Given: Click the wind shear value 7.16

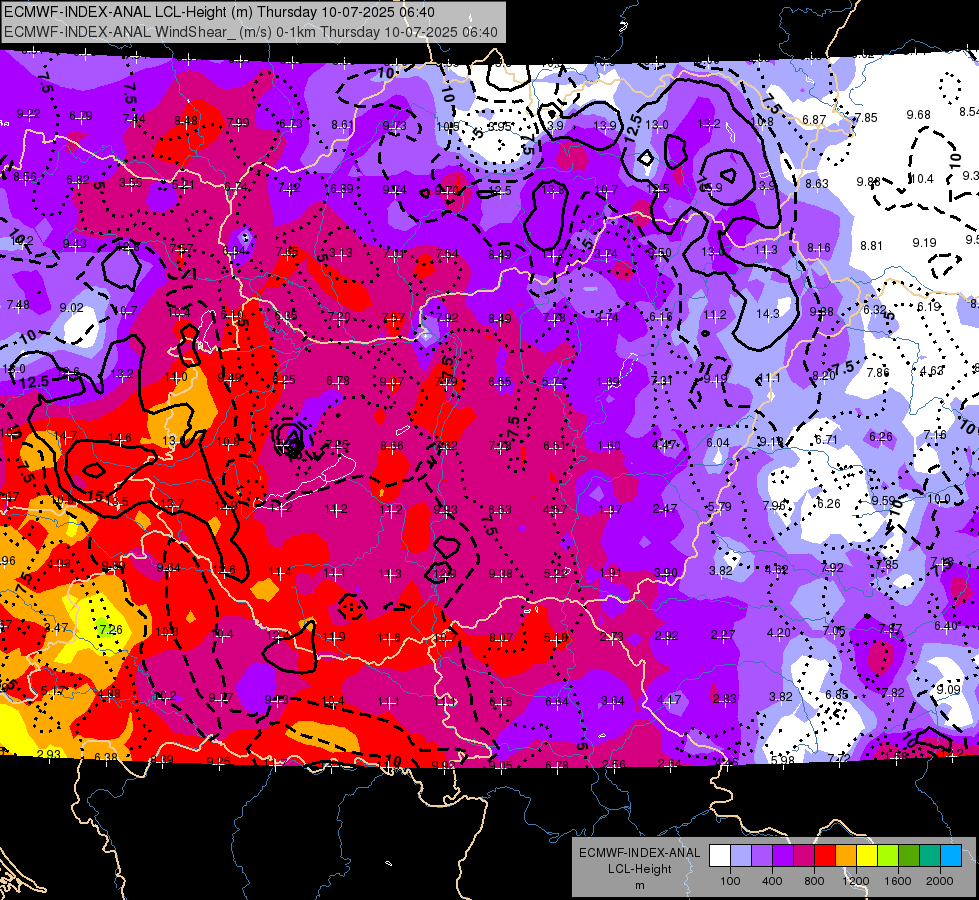Looking at the screenshot, I should pyautogui.click(x=935, y=435).
